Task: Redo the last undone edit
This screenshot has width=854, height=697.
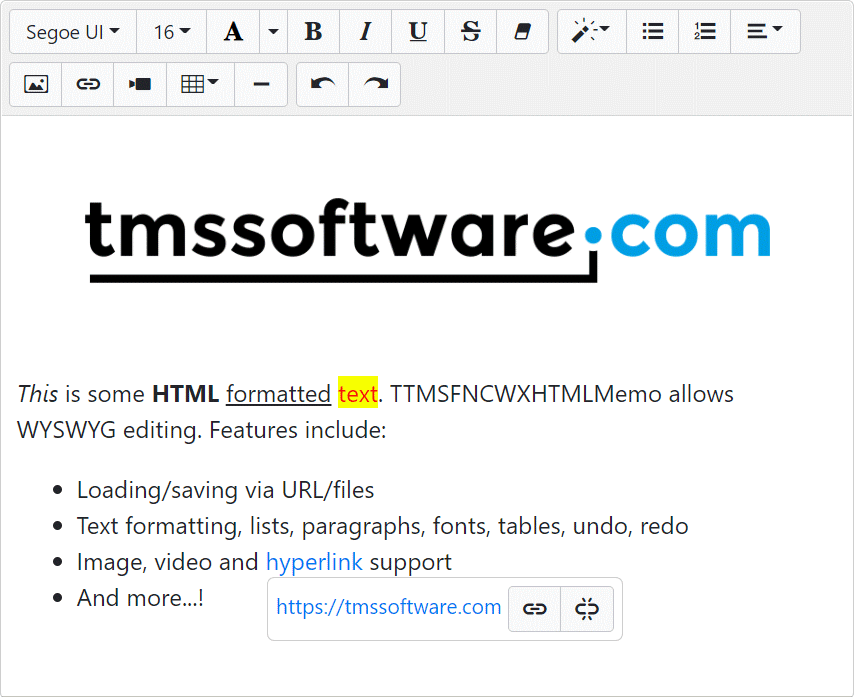Action: pos(375,84)
